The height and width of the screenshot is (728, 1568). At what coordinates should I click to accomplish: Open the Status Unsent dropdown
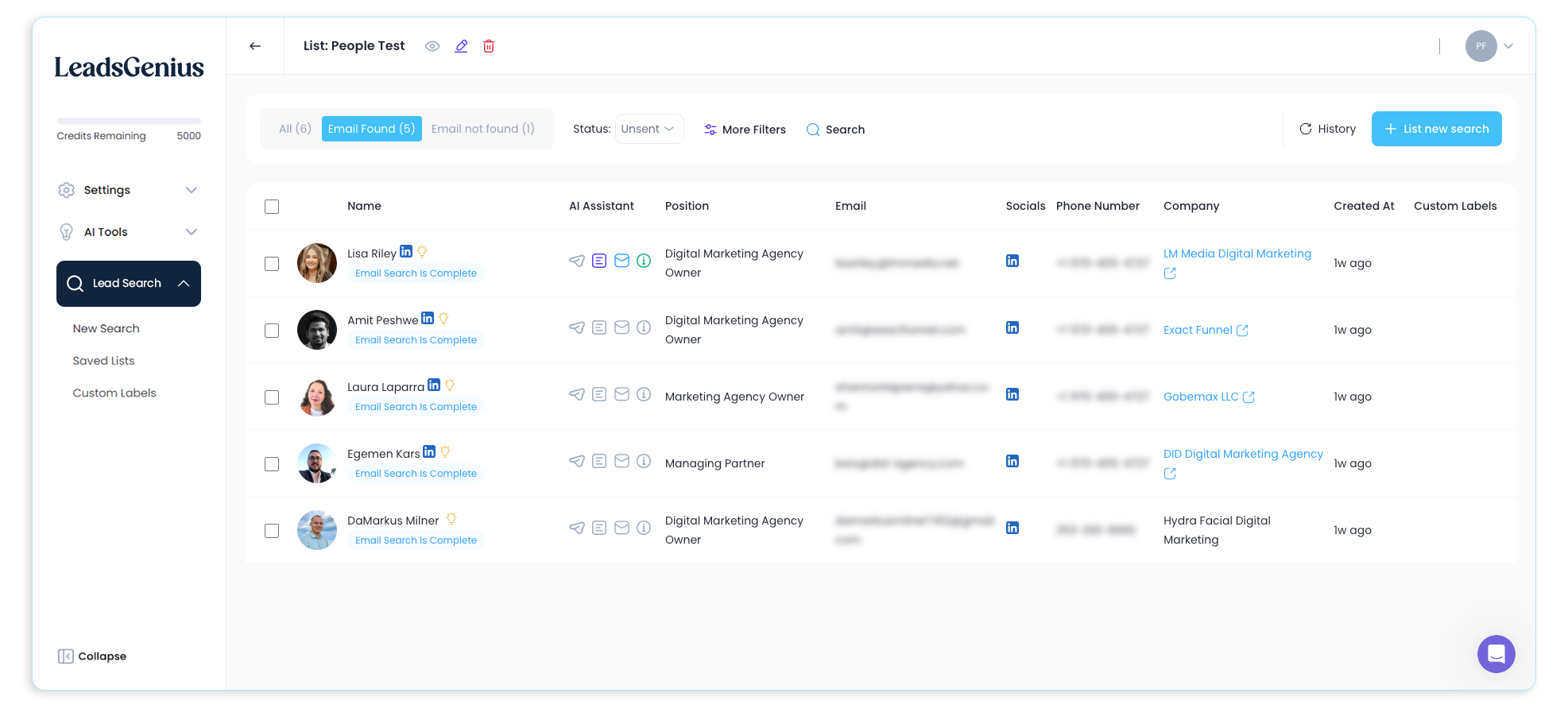tap(648, 129)
